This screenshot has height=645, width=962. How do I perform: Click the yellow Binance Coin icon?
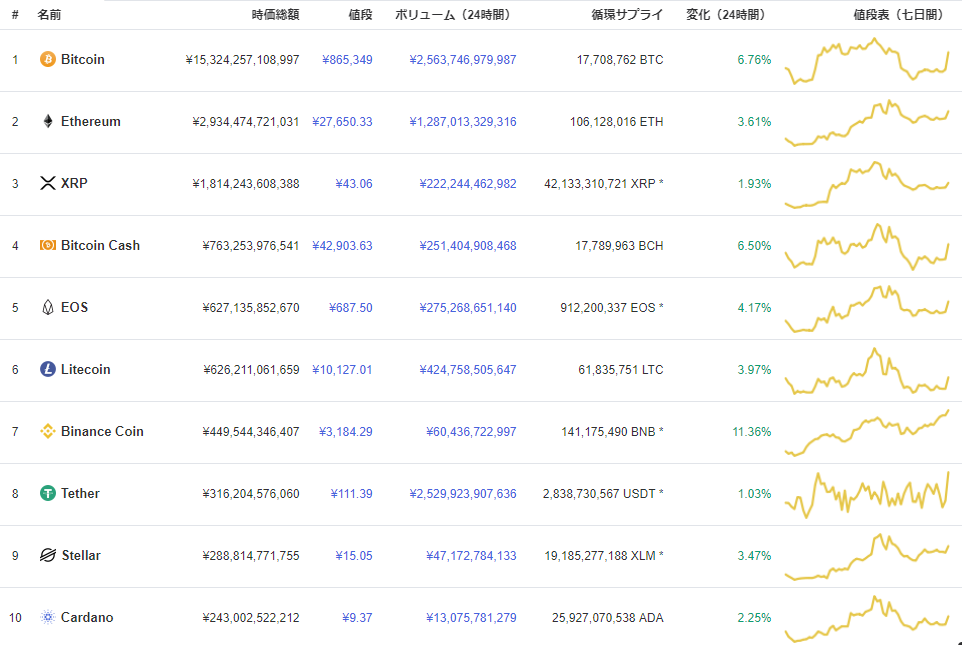(47, 431)
